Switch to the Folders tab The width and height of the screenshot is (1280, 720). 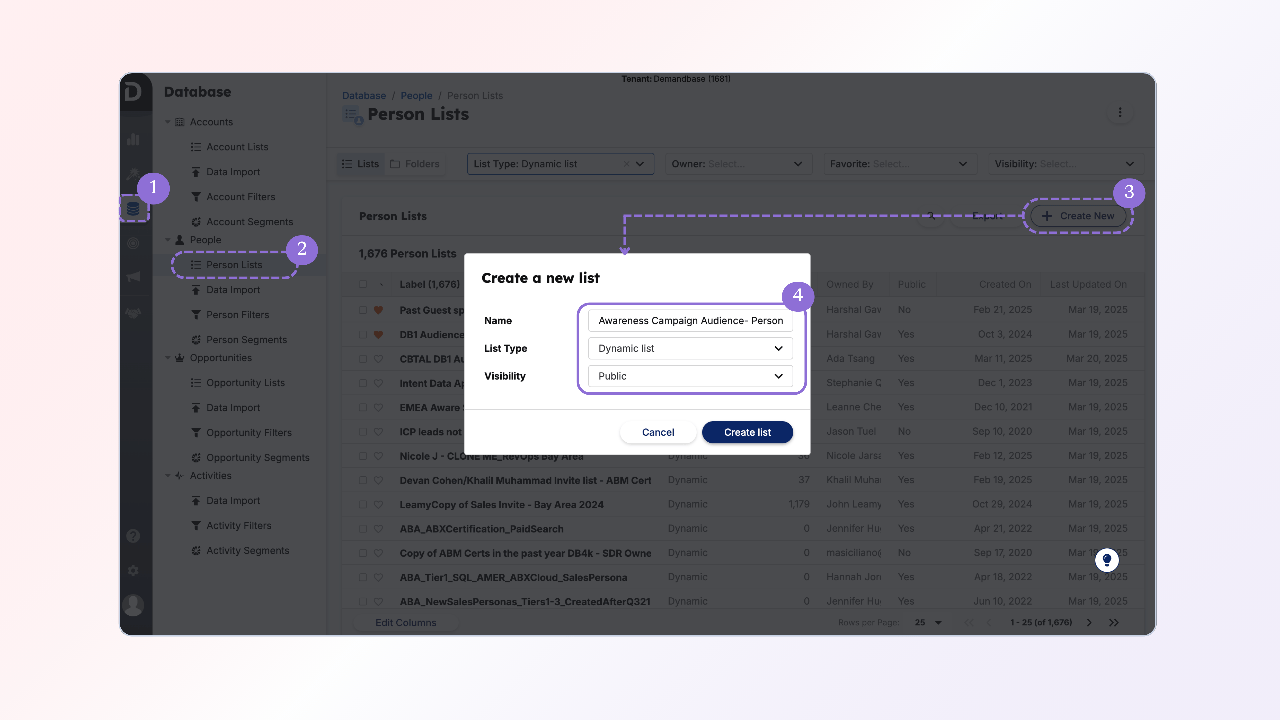[x=415, y=164]
